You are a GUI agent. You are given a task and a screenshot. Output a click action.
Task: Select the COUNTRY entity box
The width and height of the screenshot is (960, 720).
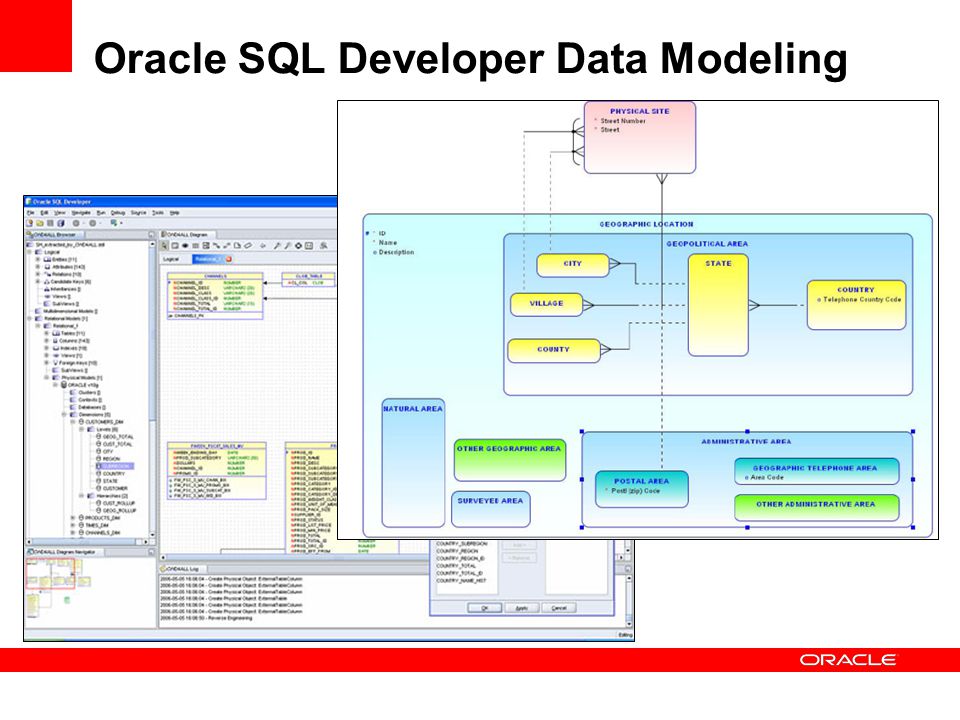pos(856,305)
